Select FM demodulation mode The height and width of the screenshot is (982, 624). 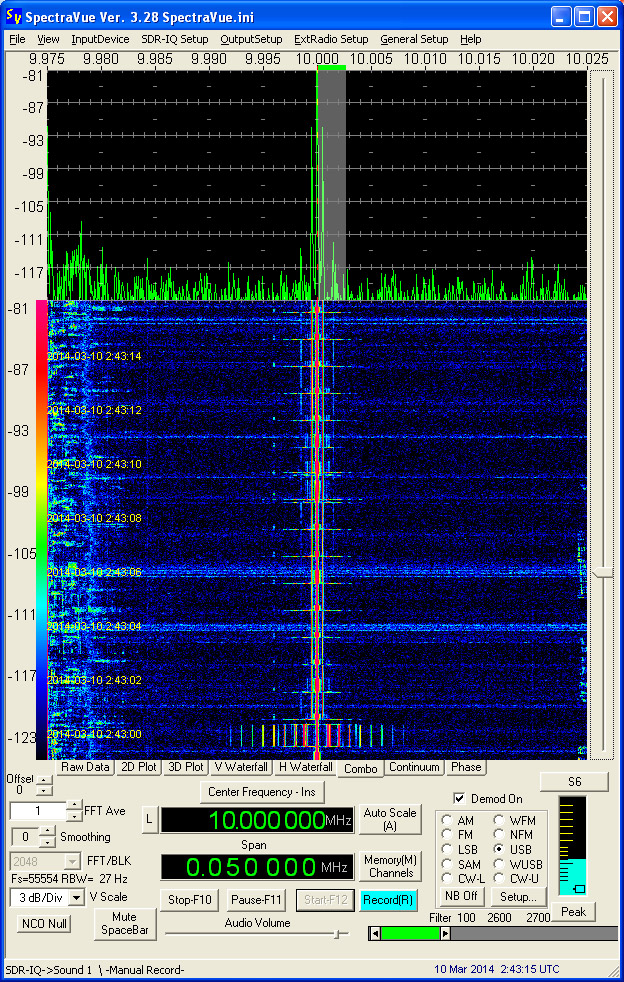click(447, 834)
